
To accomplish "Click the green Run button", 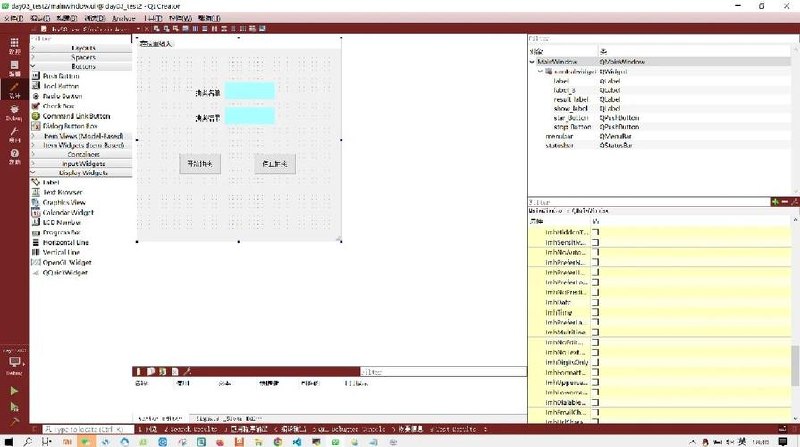I will click(x=14, y=391).
